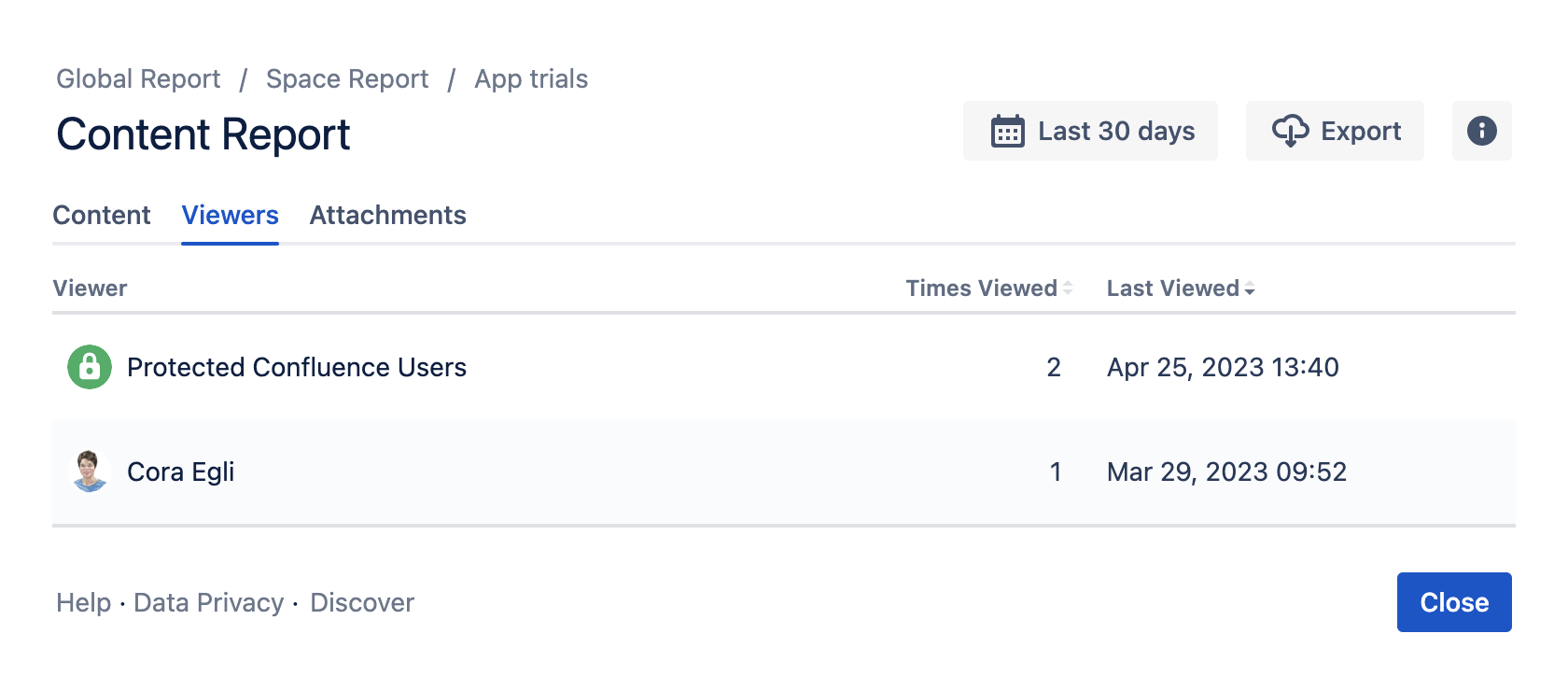
Task: Click the info circle icon
Action: pos(1481,131)
